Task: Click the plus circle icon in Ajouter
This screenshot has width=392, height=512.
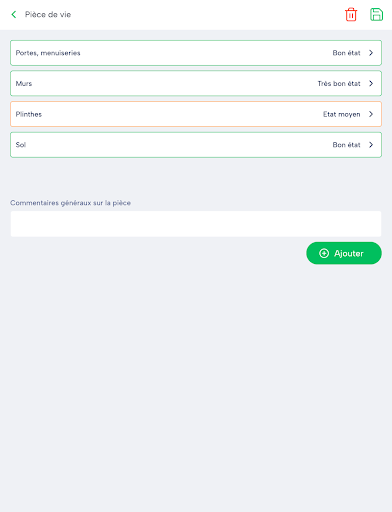Action: point(324,253)
